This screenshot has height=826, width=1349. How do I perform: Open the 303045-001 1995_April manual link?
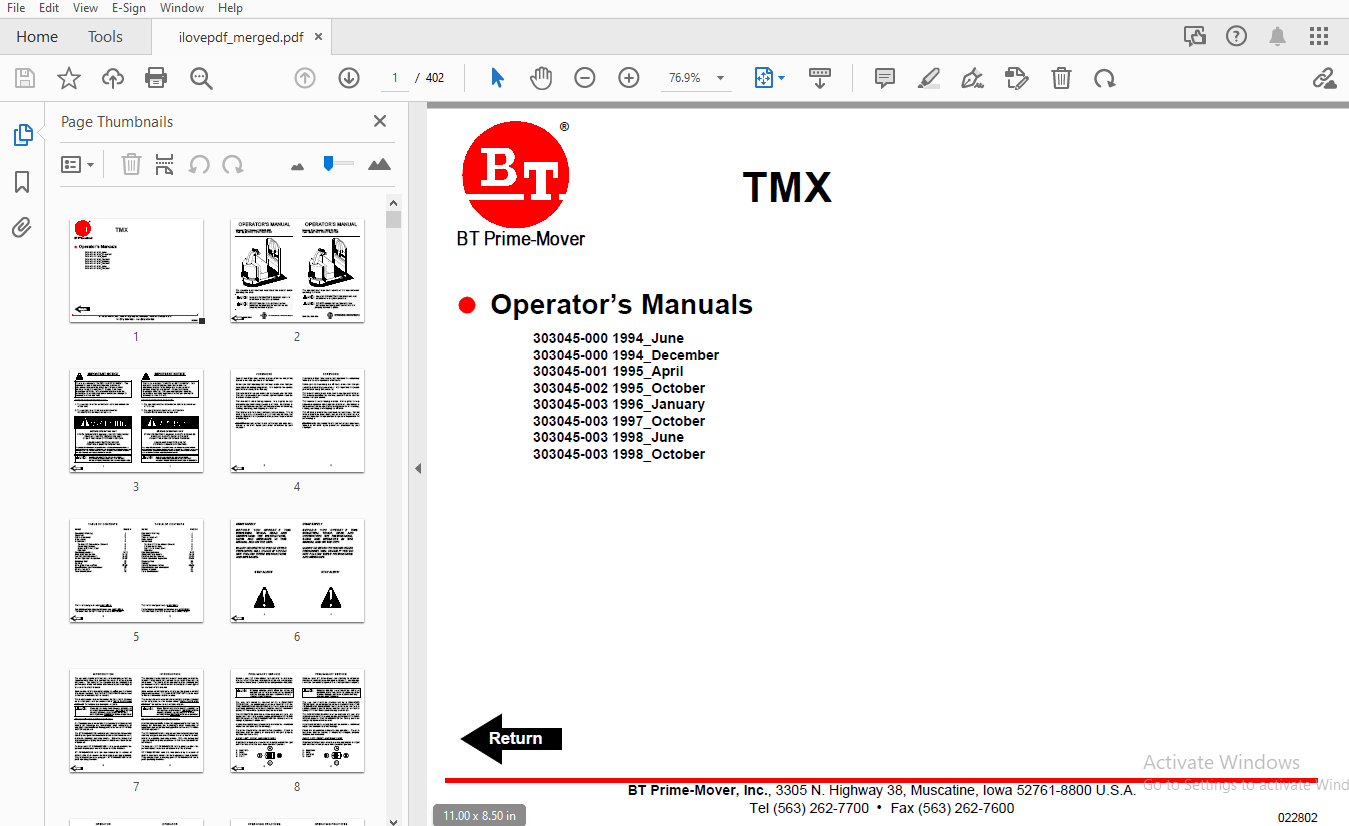[x=608, y=371]
